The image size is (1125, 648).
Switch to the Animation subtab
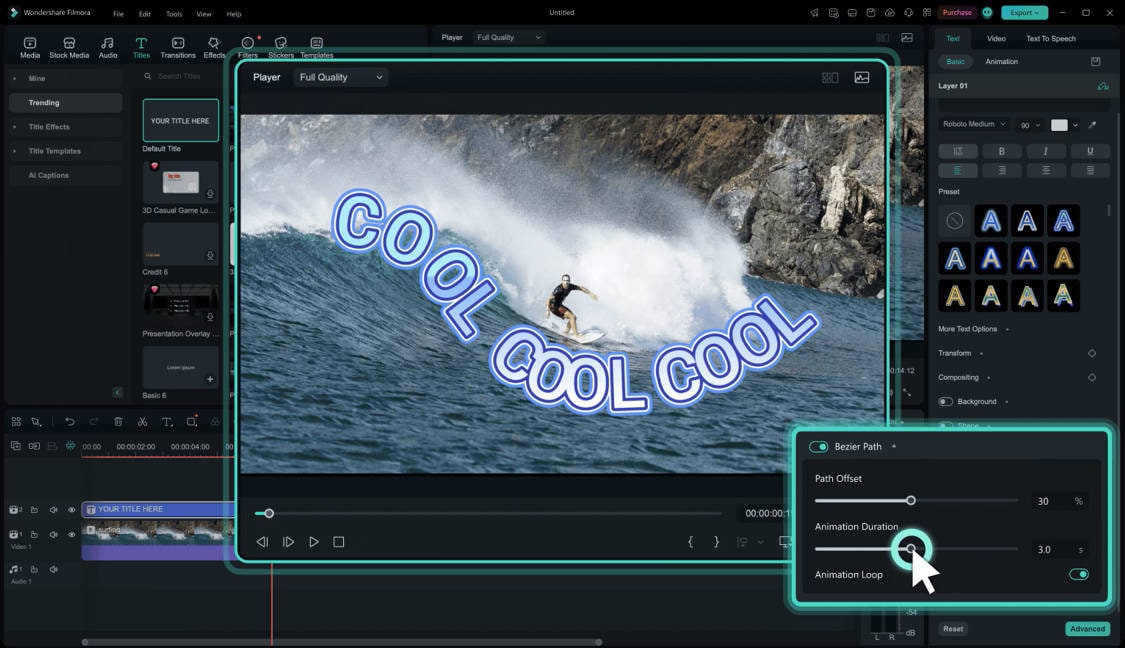[1001, 62]
